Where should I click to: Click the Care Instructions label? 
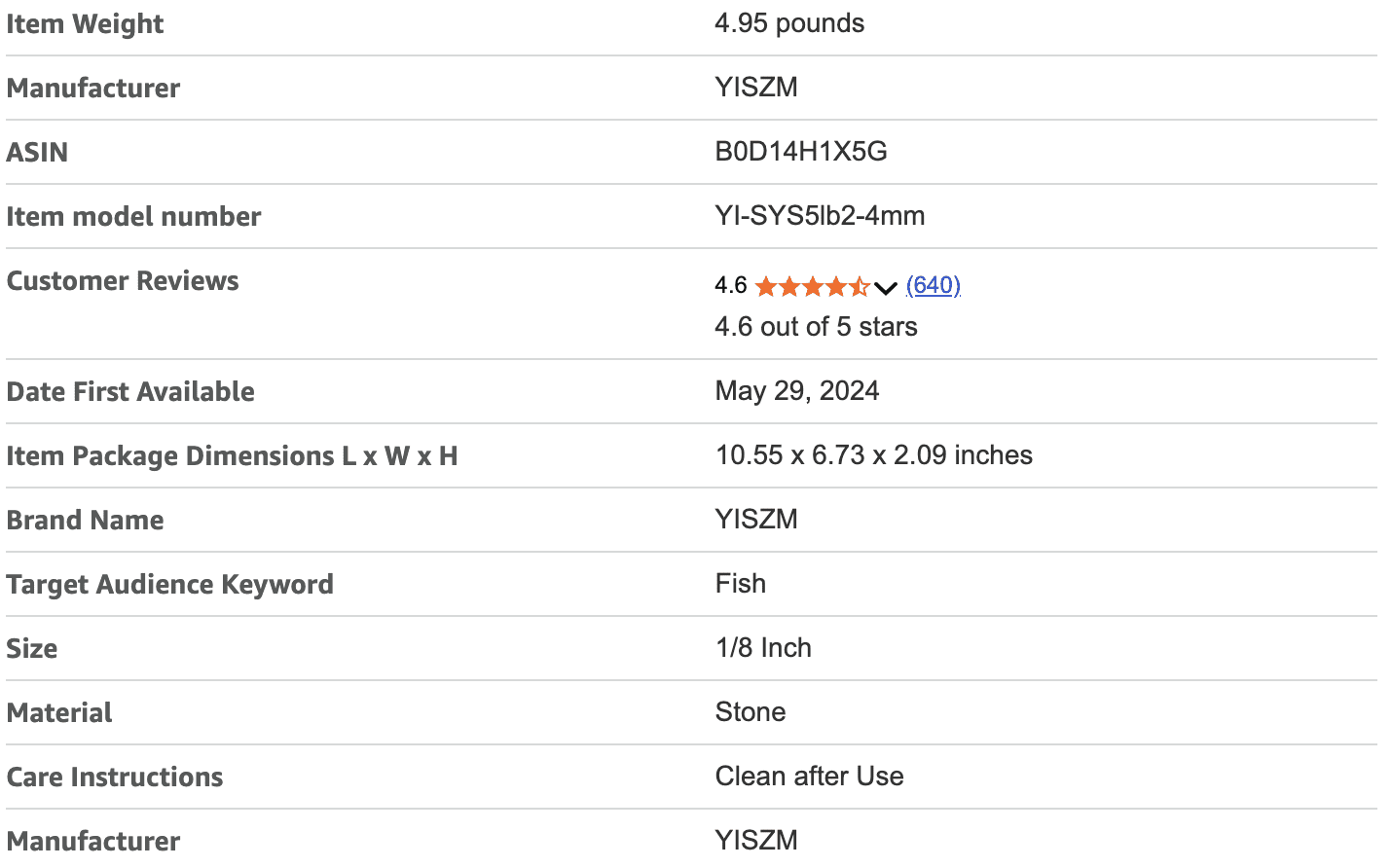115,778
